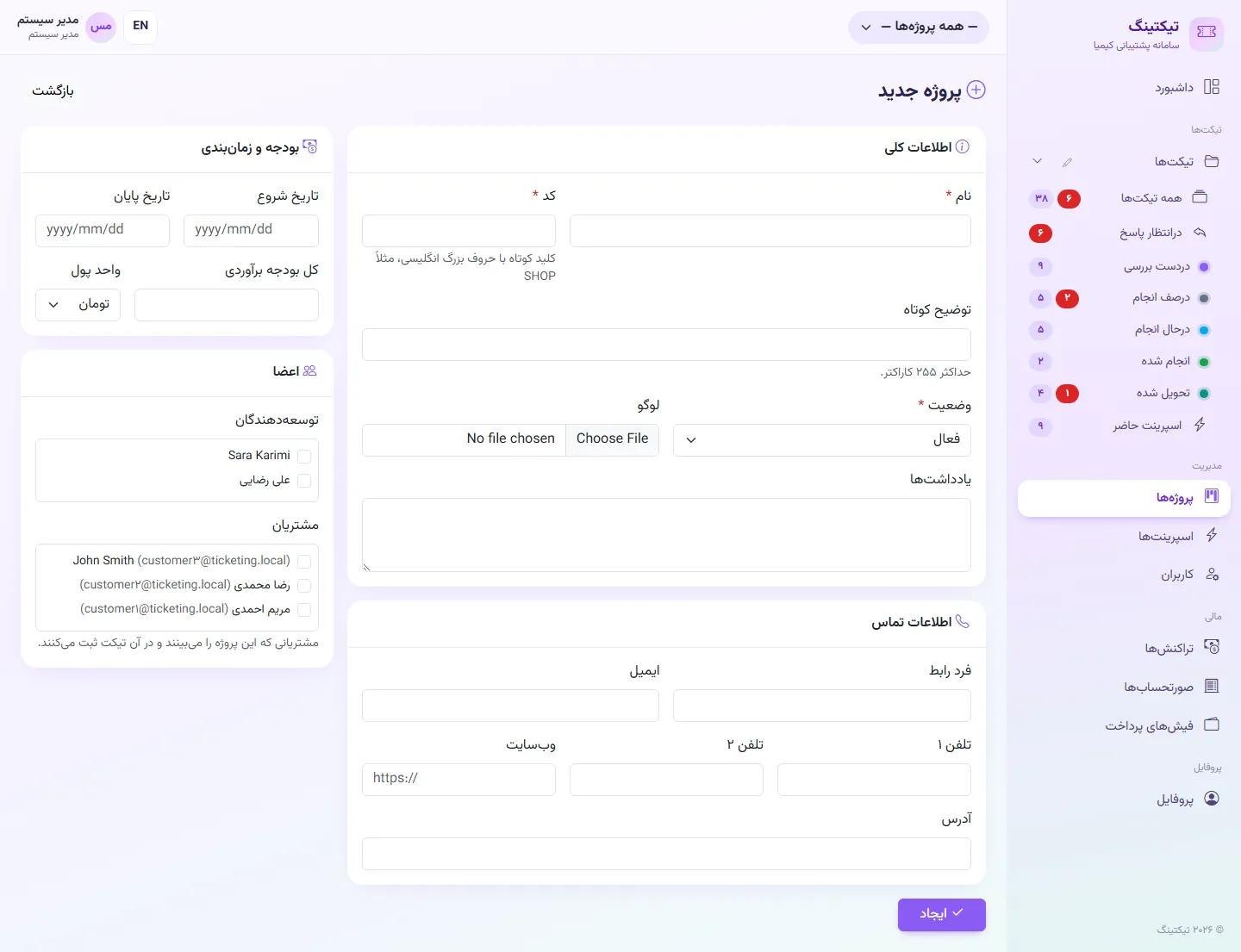Click the وب‌سایت https:// field

458,779
